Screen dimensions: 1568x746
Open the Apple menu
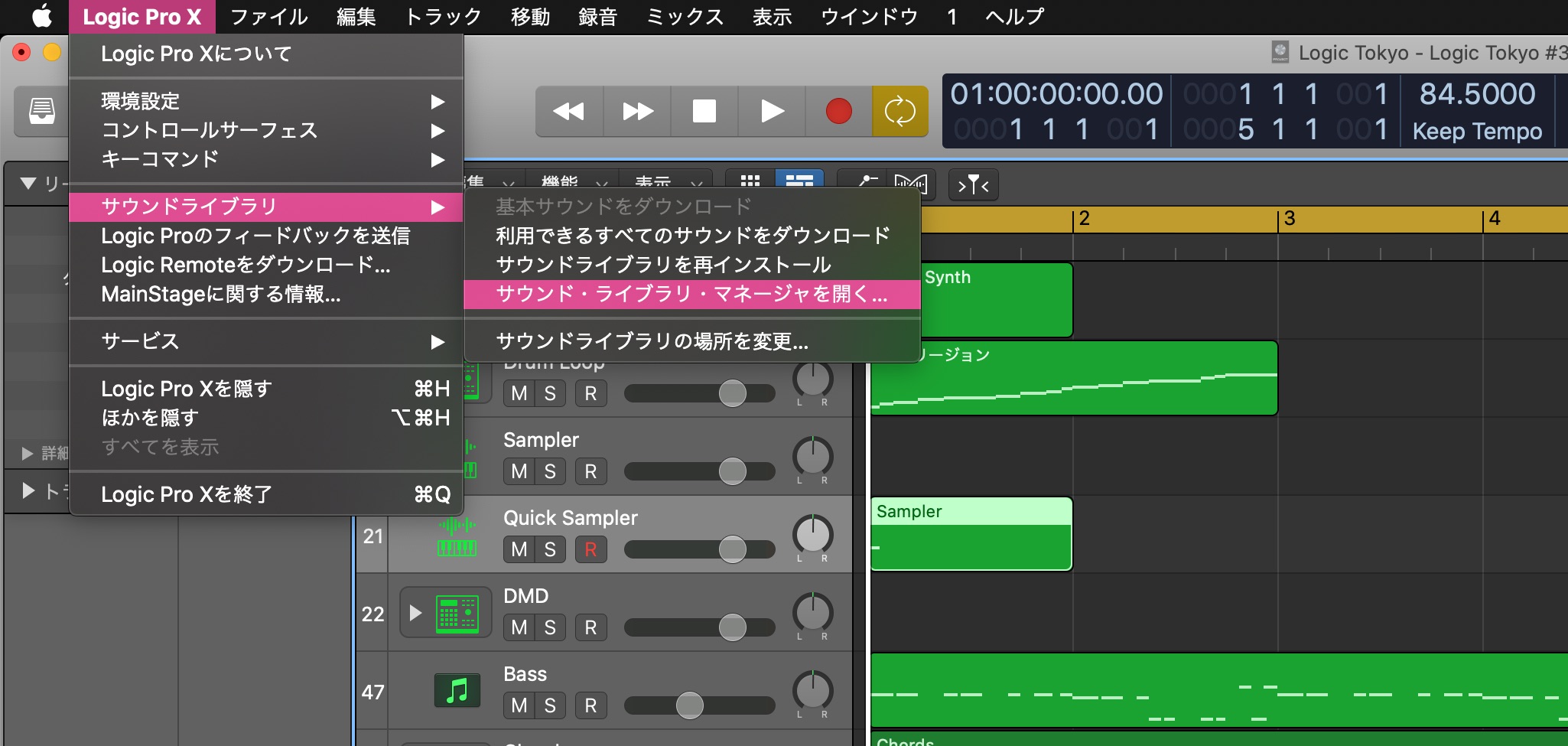[41, 16]
